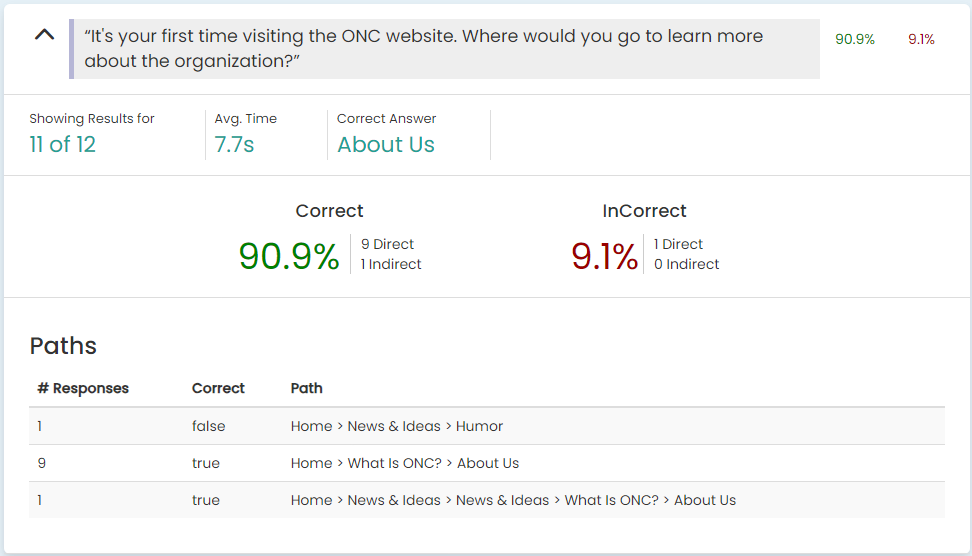Select '9 Direct' under Correct
The height and width of the screenshot is (556, 972).
(387, 244)
